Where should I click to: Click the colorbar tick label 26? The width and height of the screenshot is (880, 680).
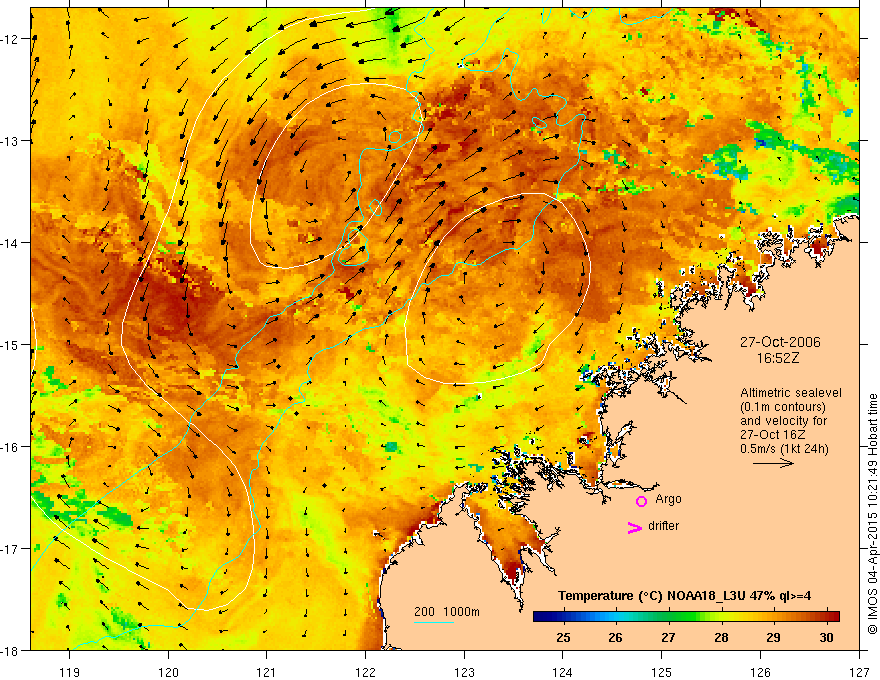[615, 637]
